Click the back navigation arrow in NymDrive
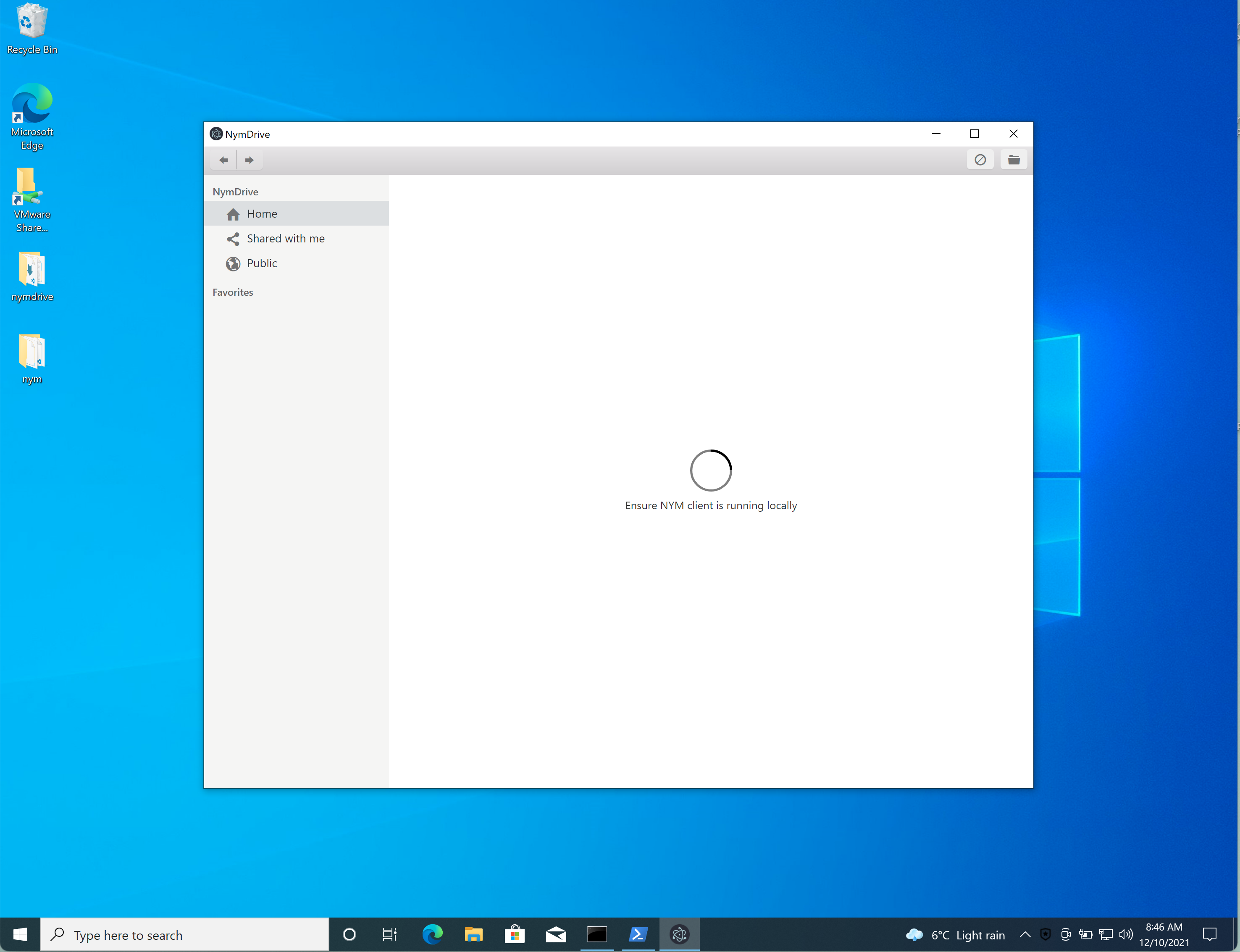The image size is (1240, 952). pyautogui.click(x=223, y=160)
